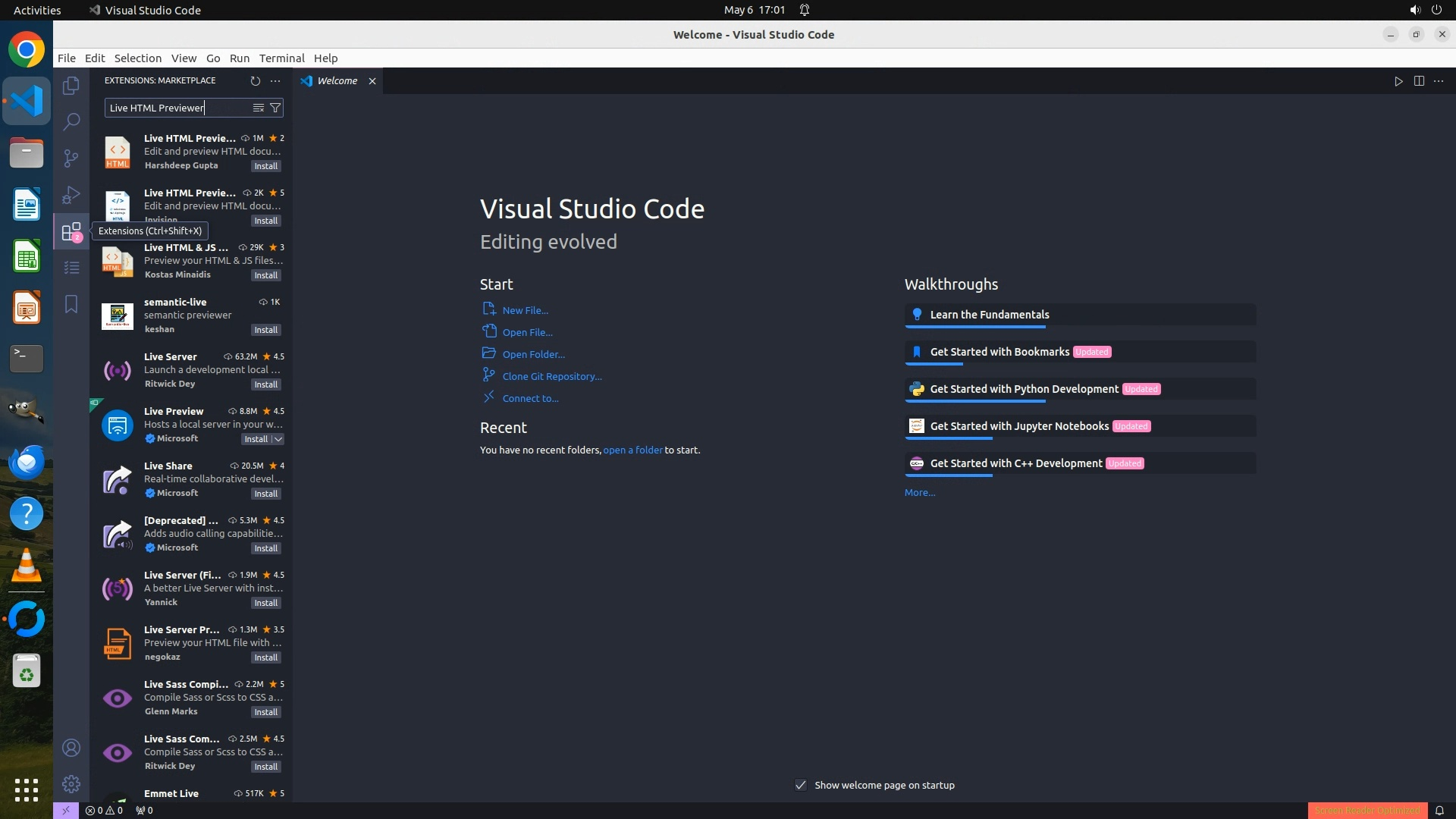Screen dimensions: 1456x819
Task: Click the bookmark icon in the activity bar
Action: pyautogui.click(x=71, y=304)
